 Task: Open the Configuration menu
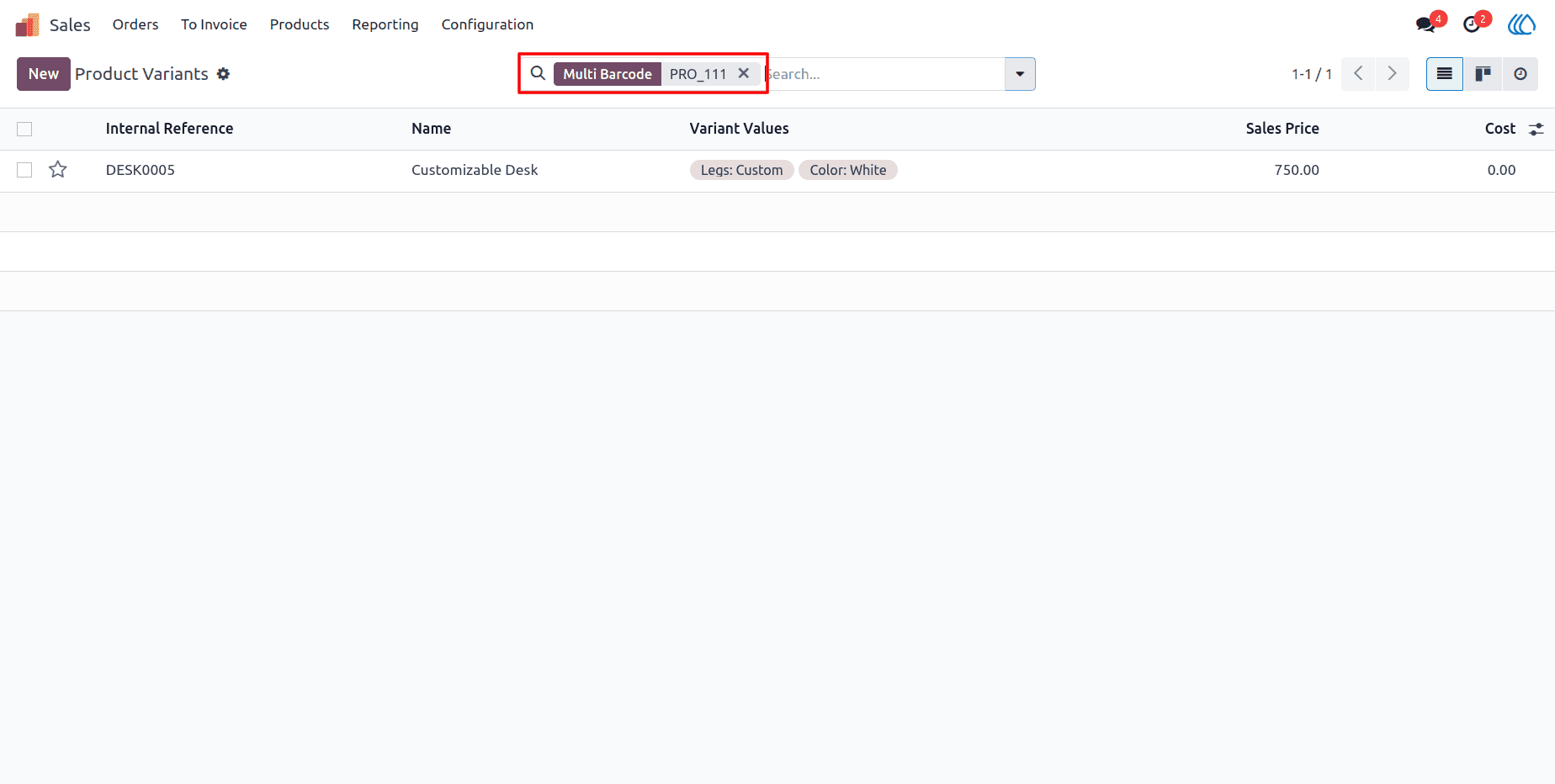[487, 24]
